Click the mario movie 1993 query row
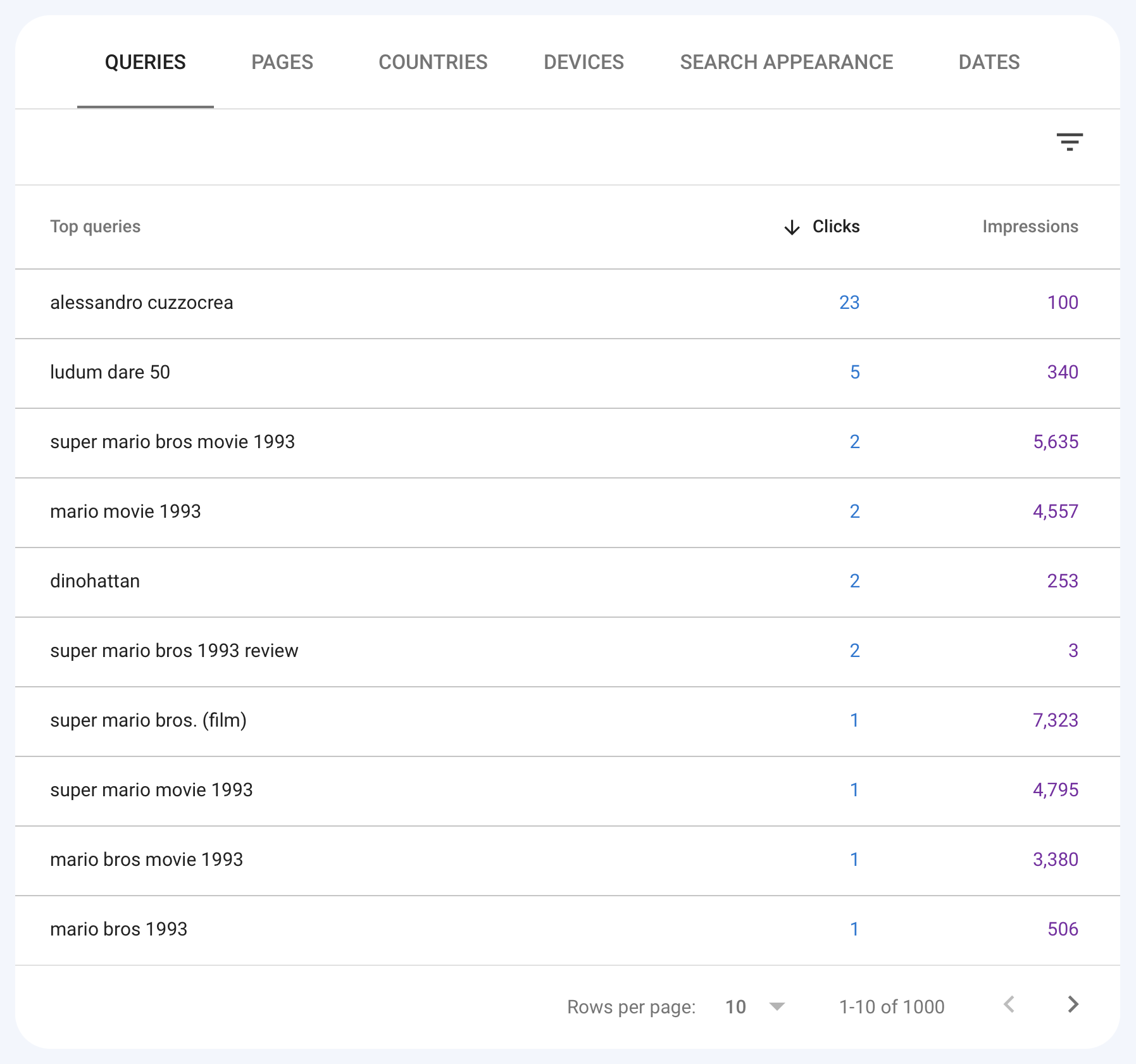Screen dimensions: 1136x1064 coord(125,511)
